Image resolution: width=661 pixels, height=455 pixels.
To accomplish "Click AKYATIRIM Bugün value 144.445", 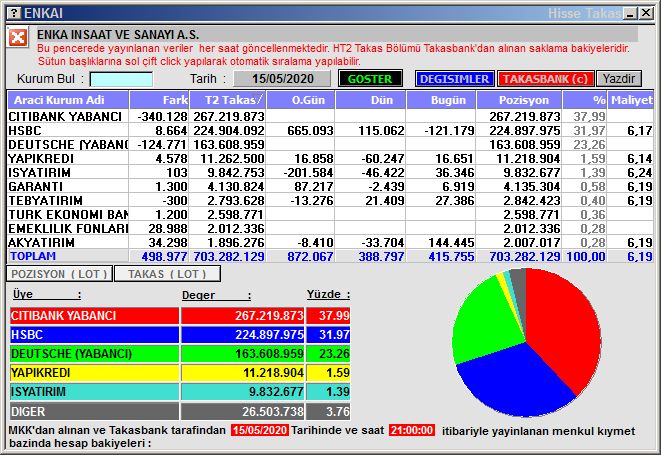I will 451,242.
